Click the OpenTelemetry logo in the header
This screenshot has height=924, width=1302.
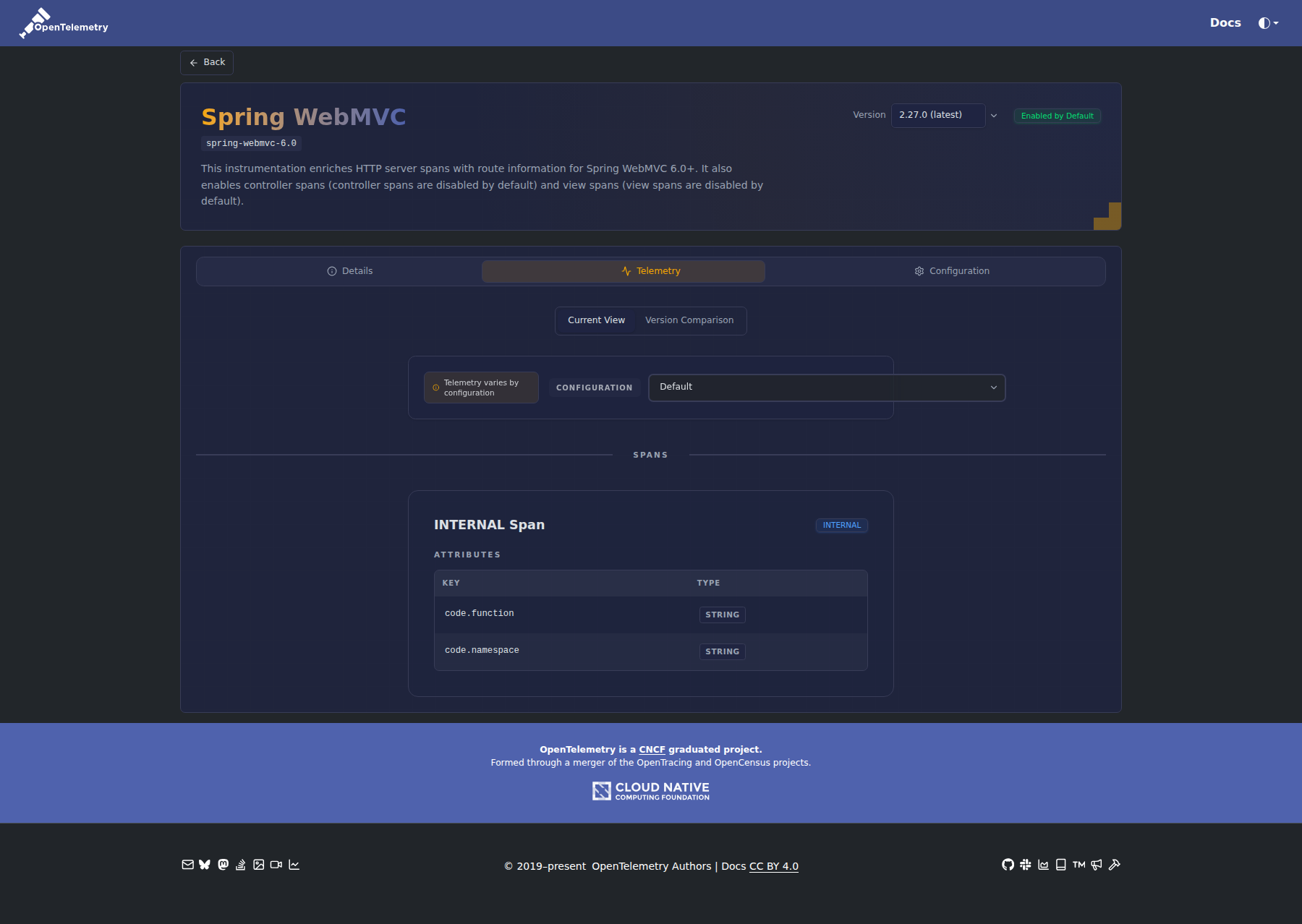pos(64,23)
